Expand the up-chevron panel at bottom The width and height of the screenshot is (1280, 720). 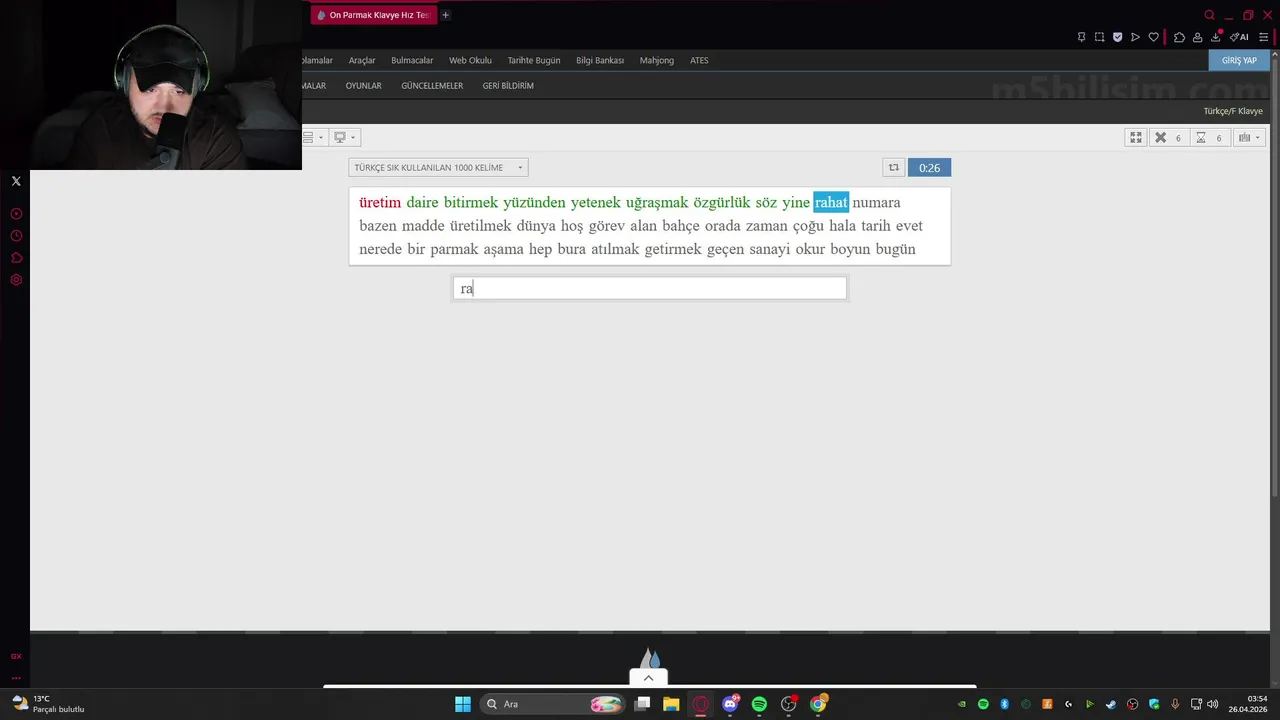click(648, 678)
